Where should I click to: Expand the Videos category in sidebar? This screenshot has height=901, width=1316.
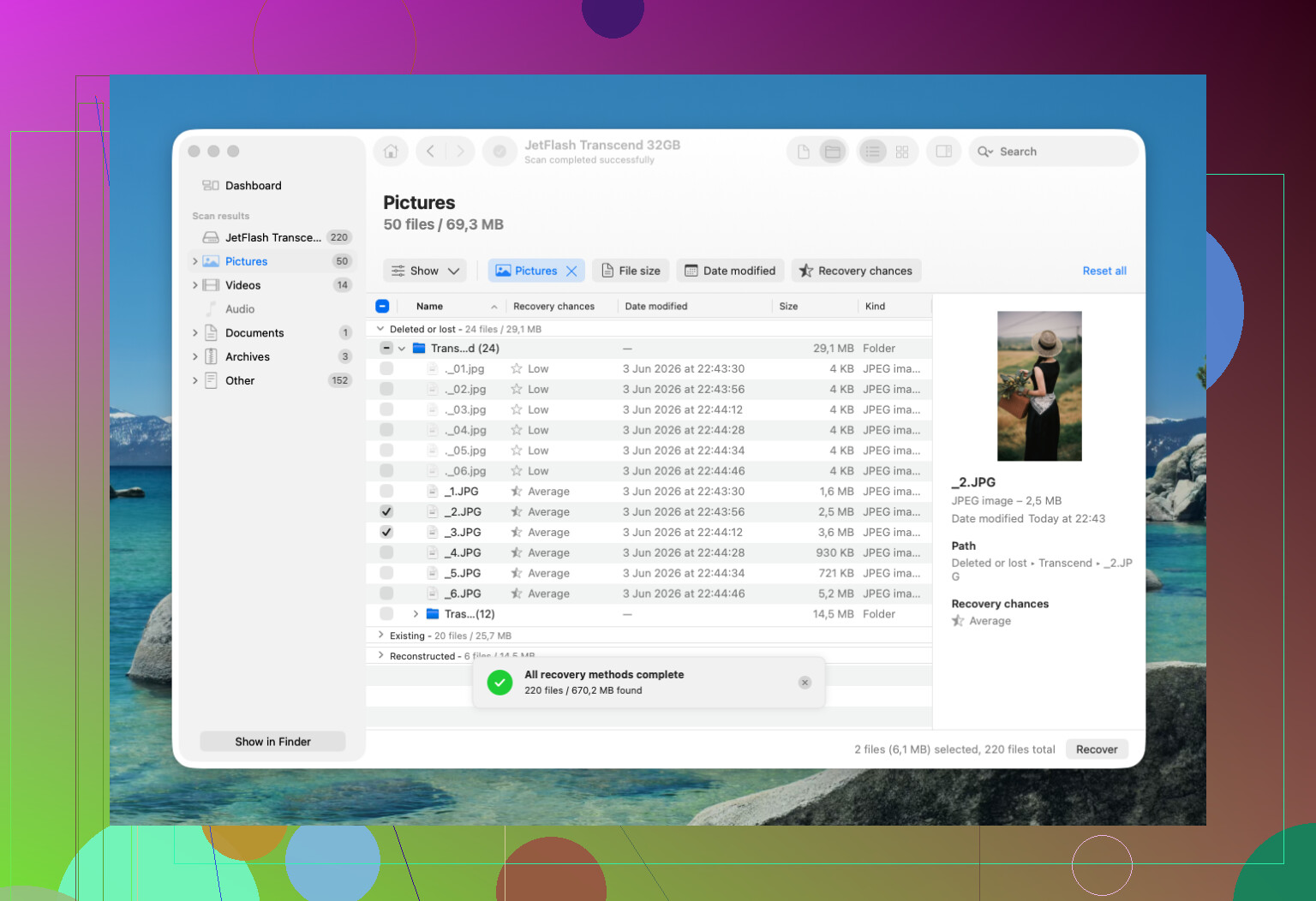(195, 285)
